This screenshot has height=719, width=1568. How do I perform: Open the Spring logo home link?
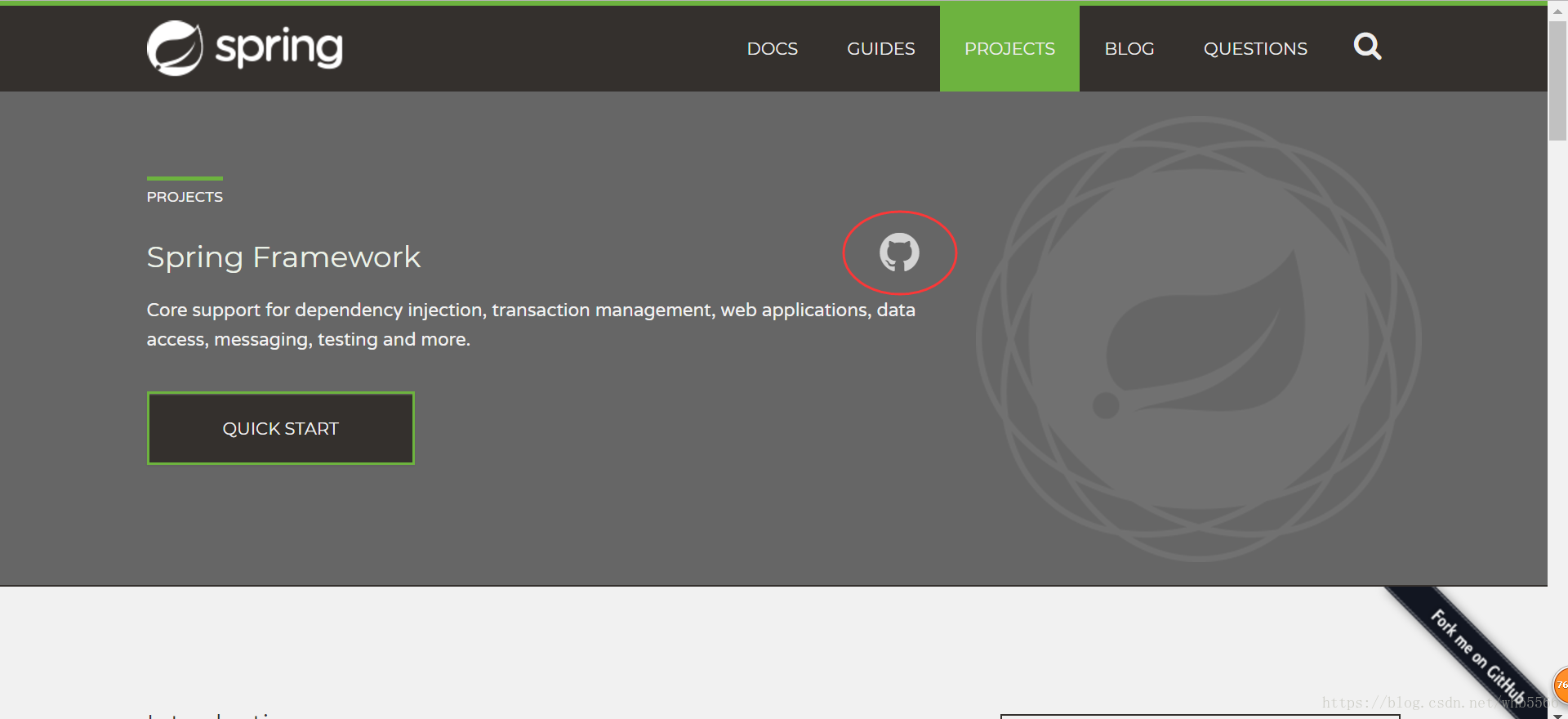pos(245,48)
